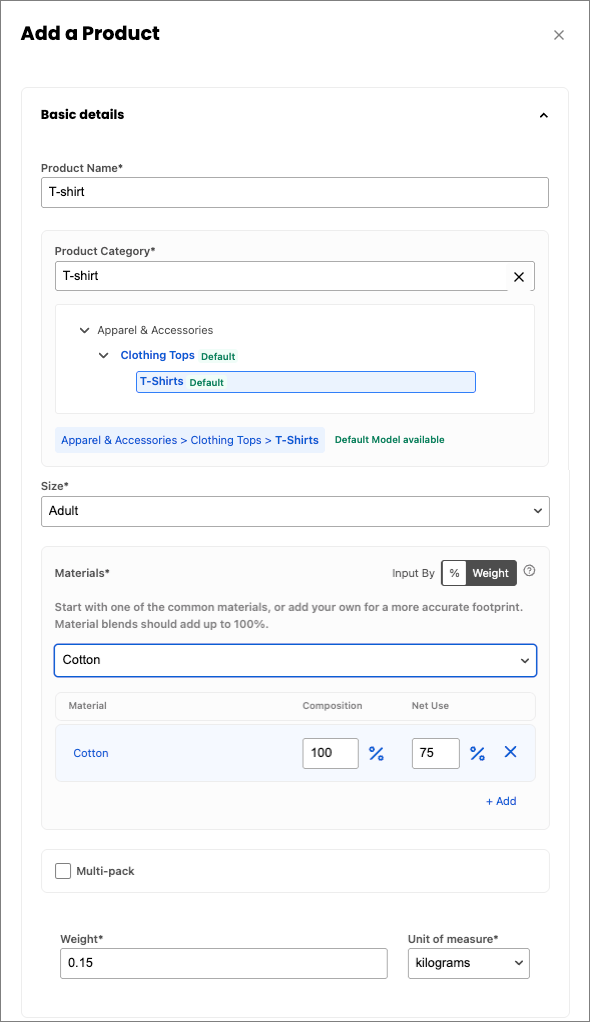
Task: Click the Composition percent icon
Action: tap(376, 753)
